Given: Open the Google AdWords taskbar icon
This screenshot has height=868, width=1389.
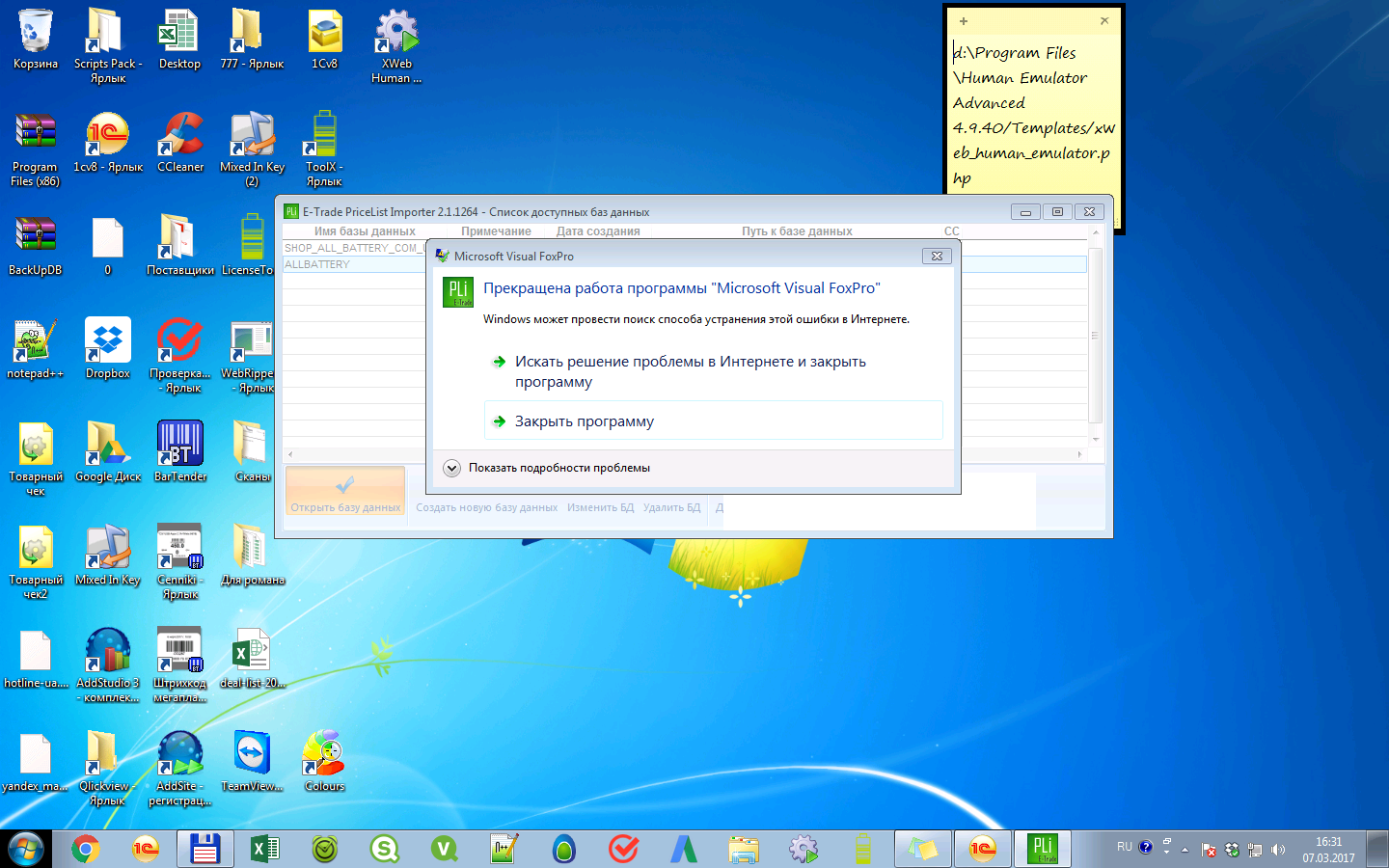Looking at the screenshot, I should coord(684,849).
